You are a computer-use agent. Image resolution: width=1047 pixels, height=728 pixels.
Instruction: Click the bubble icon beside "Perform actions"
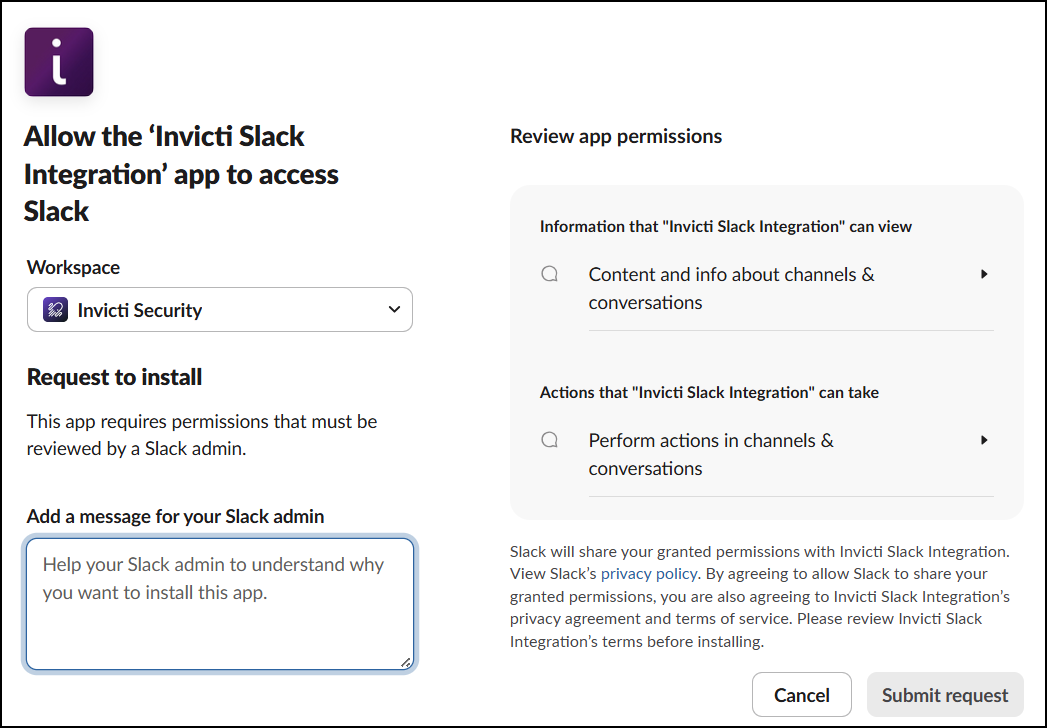point(550,440)
